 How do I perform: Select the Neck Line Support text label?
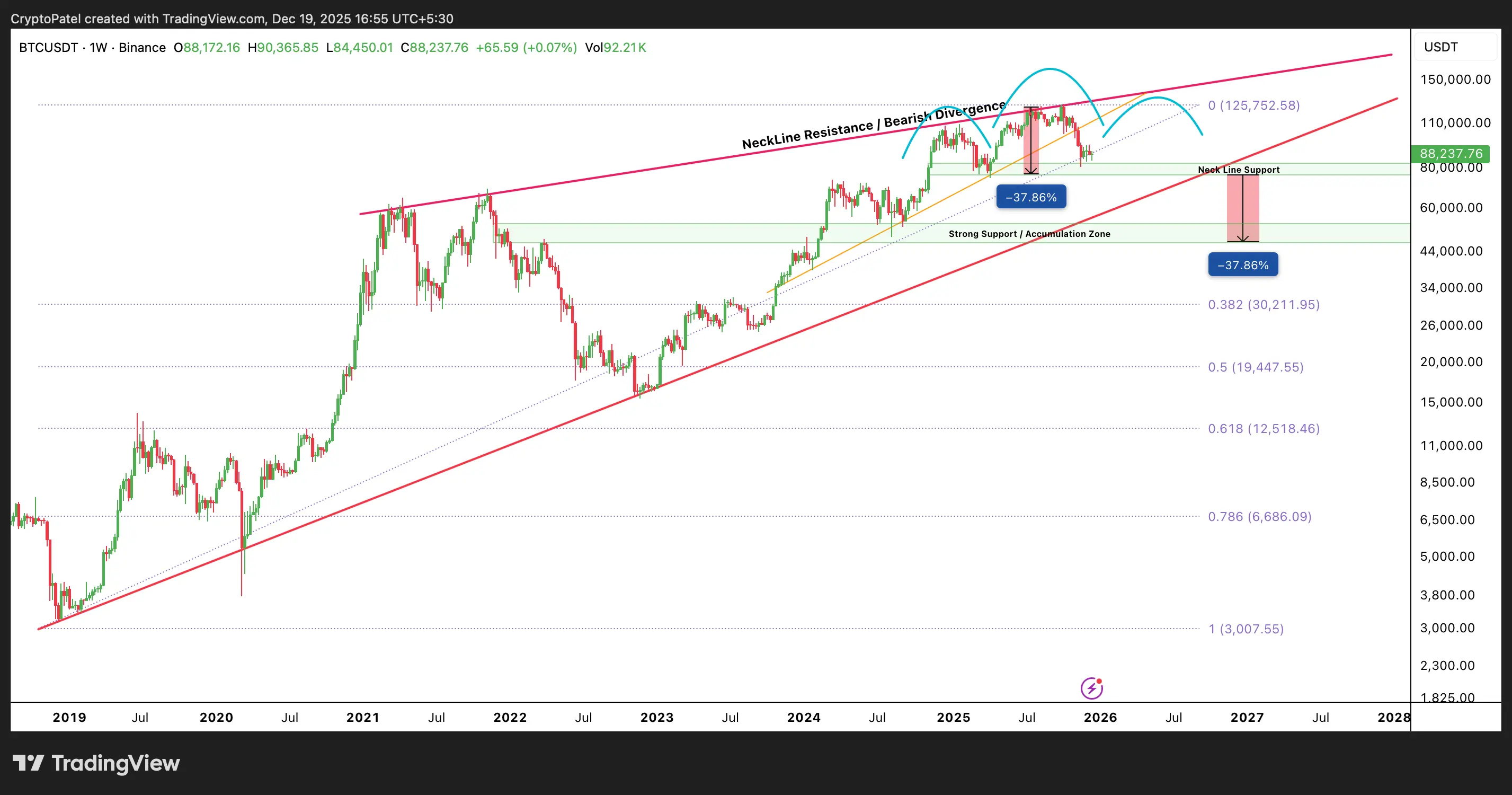coord(1239,170)
